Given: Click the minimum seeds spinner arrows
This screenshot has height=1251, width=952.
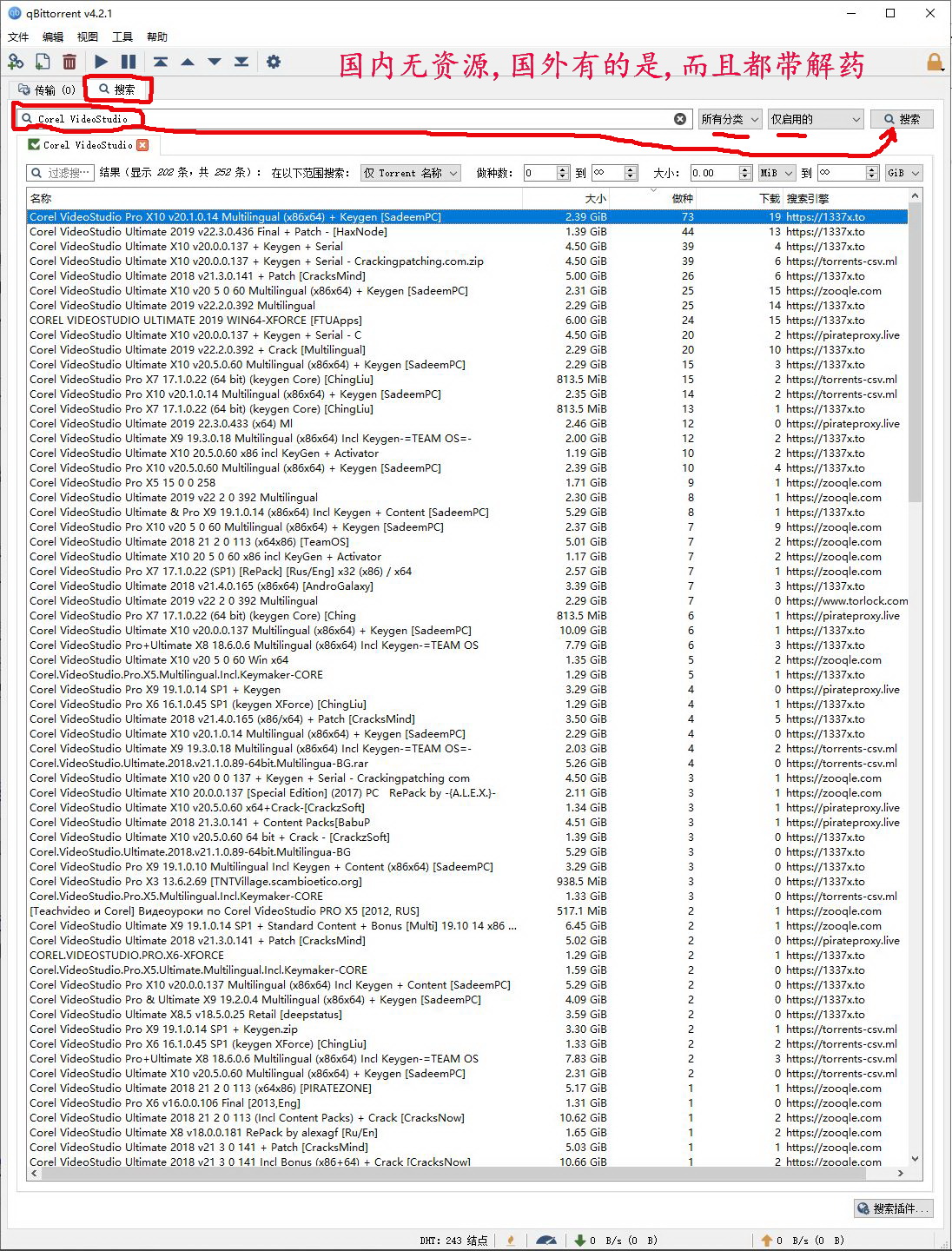Looking at the screenshot, I should [x=563, y=173].
